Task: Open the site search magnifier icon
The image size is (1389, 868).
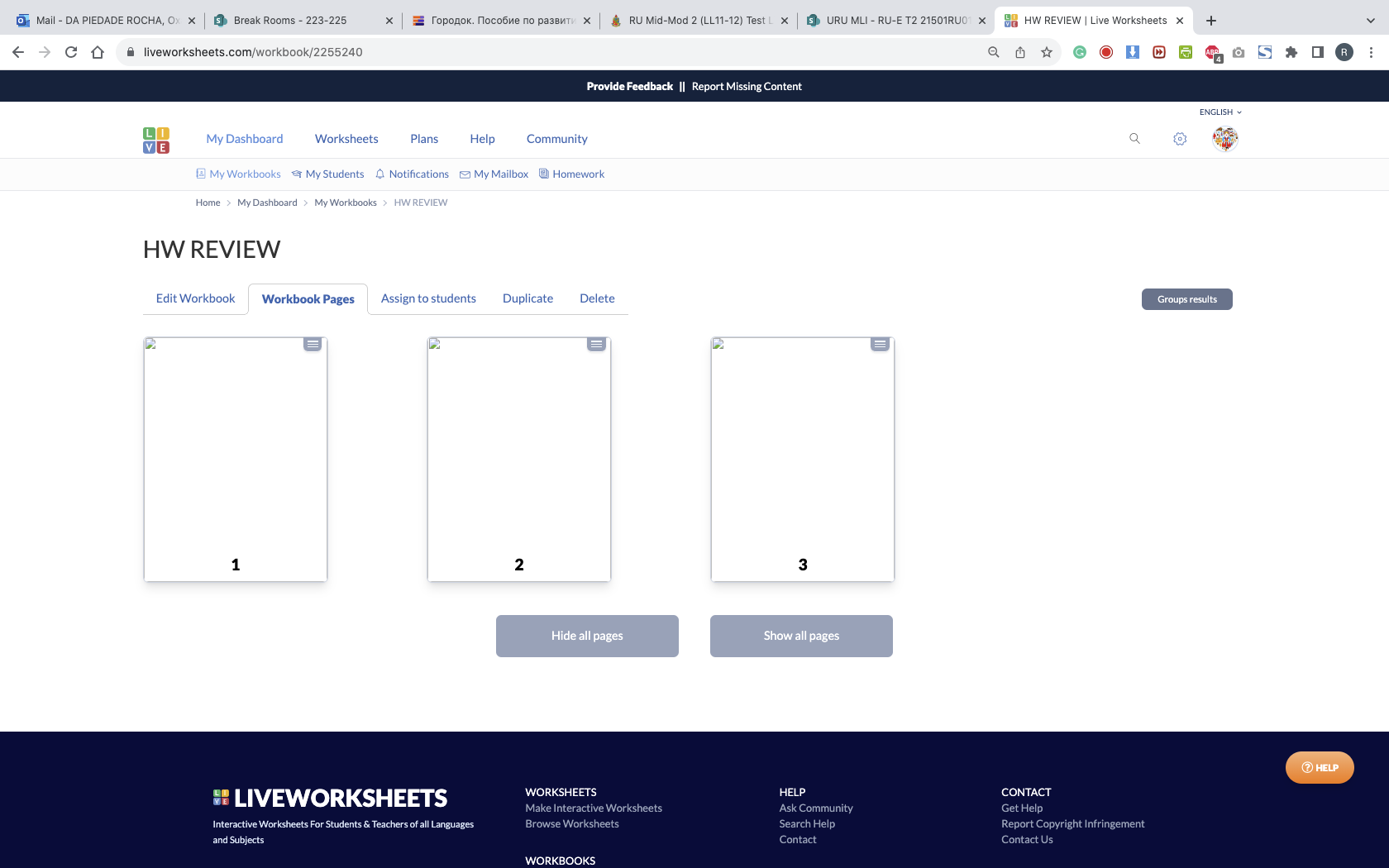Action: click(x=1134, y=139)
